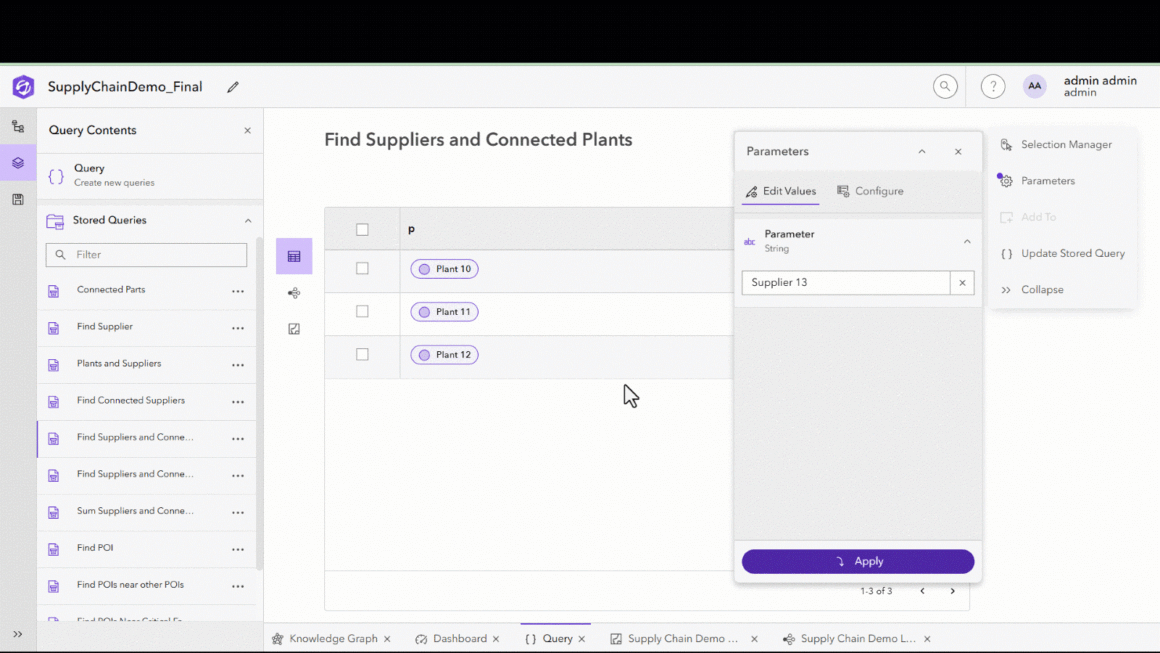Collapse the Stored Queries section
Image resolution: width=1160 pixels, height=653 pixels.
pos(248,221)
